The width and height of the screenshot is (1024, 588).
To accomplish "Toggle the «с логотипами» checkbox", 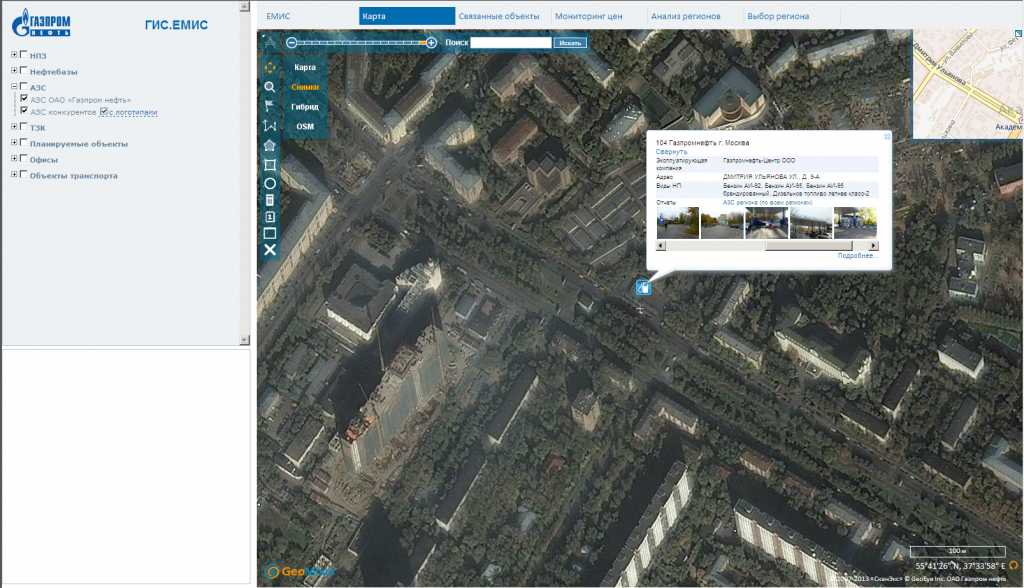I will 104,112.
